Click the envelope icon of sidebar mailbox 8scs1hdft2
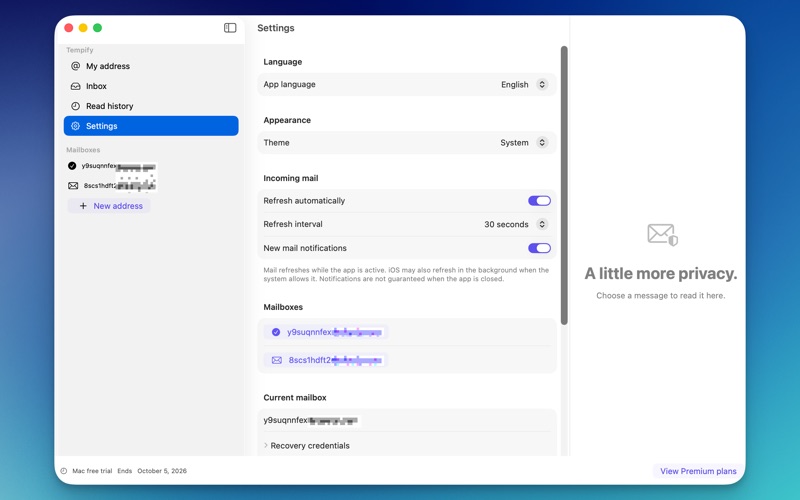800x500 pixels. [73, 186]
